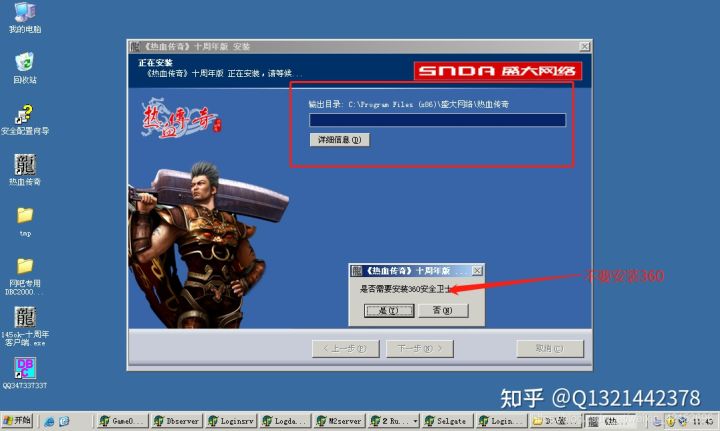720x431 pixels.
Task: Close the 360 prompt dialog
Action: click(477, 271)
